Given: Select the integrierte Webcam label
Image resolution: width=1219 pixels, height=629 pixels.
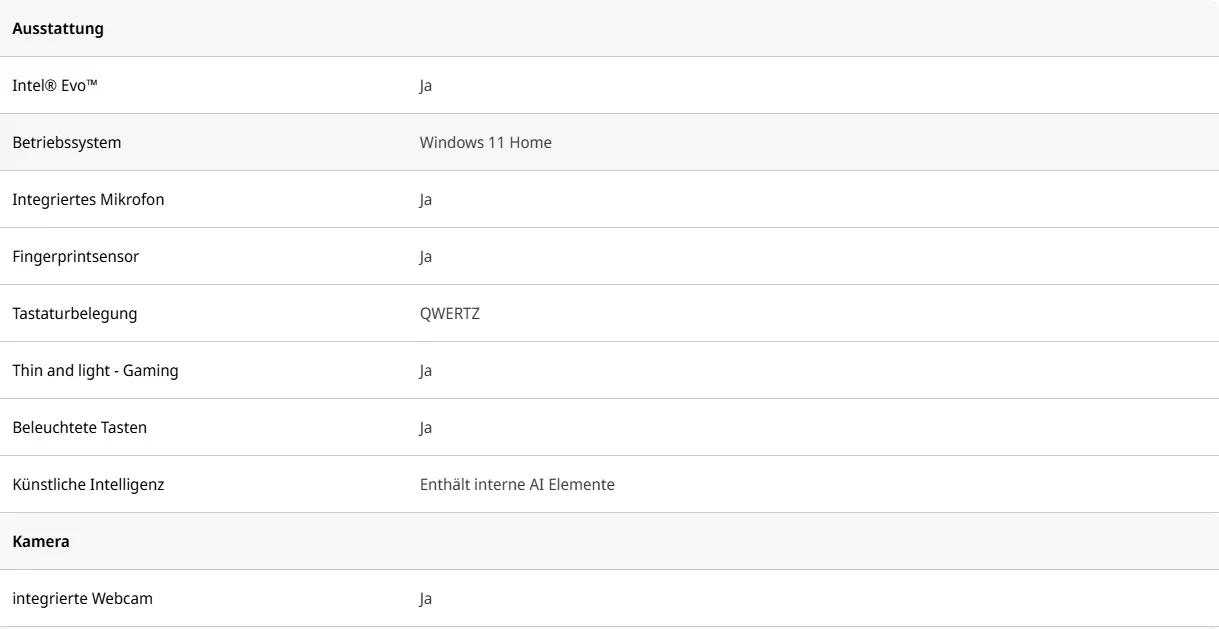Looking at the screenshot, I should coord(82,599).
